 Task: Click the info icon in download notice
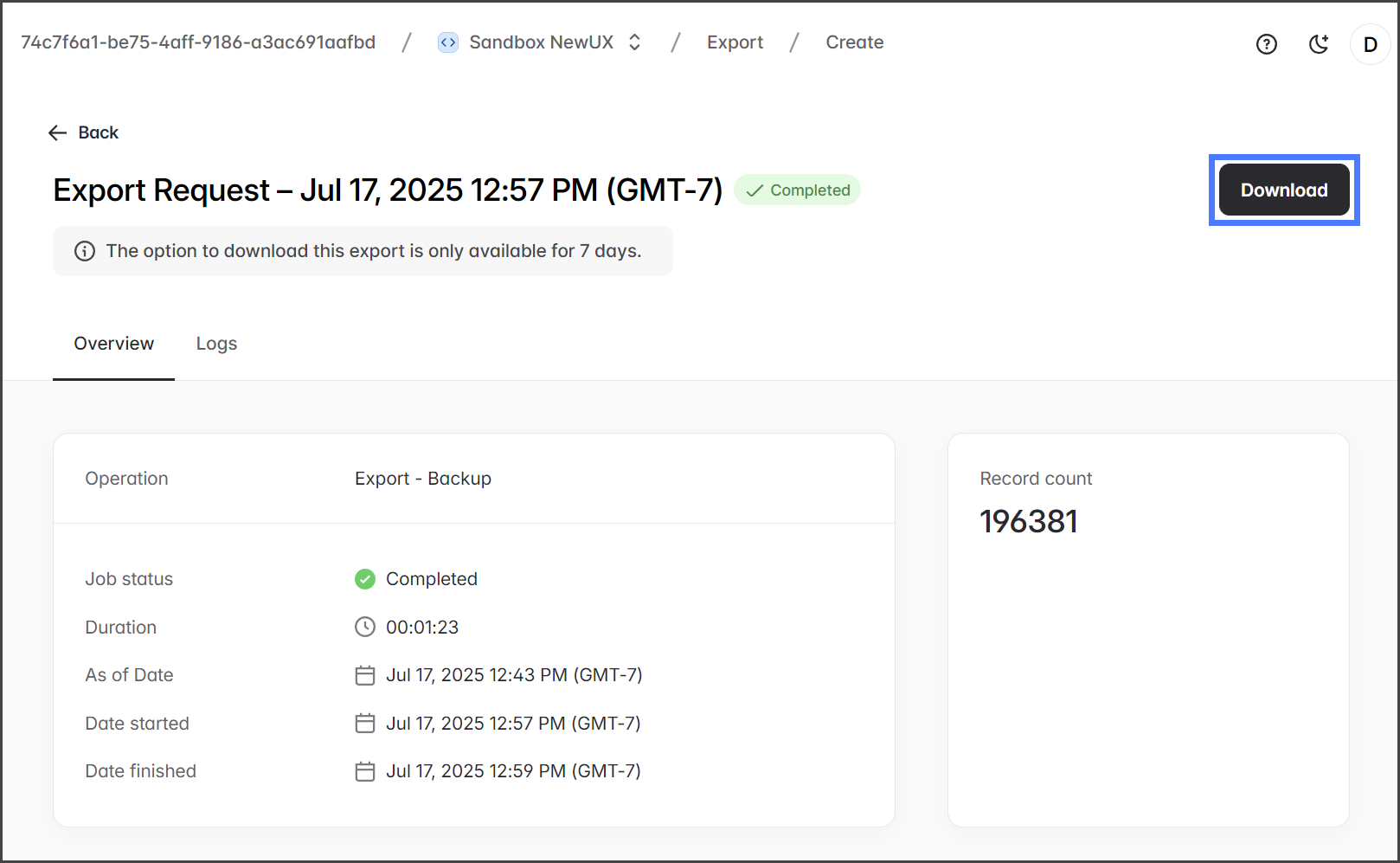click(85, 251)
